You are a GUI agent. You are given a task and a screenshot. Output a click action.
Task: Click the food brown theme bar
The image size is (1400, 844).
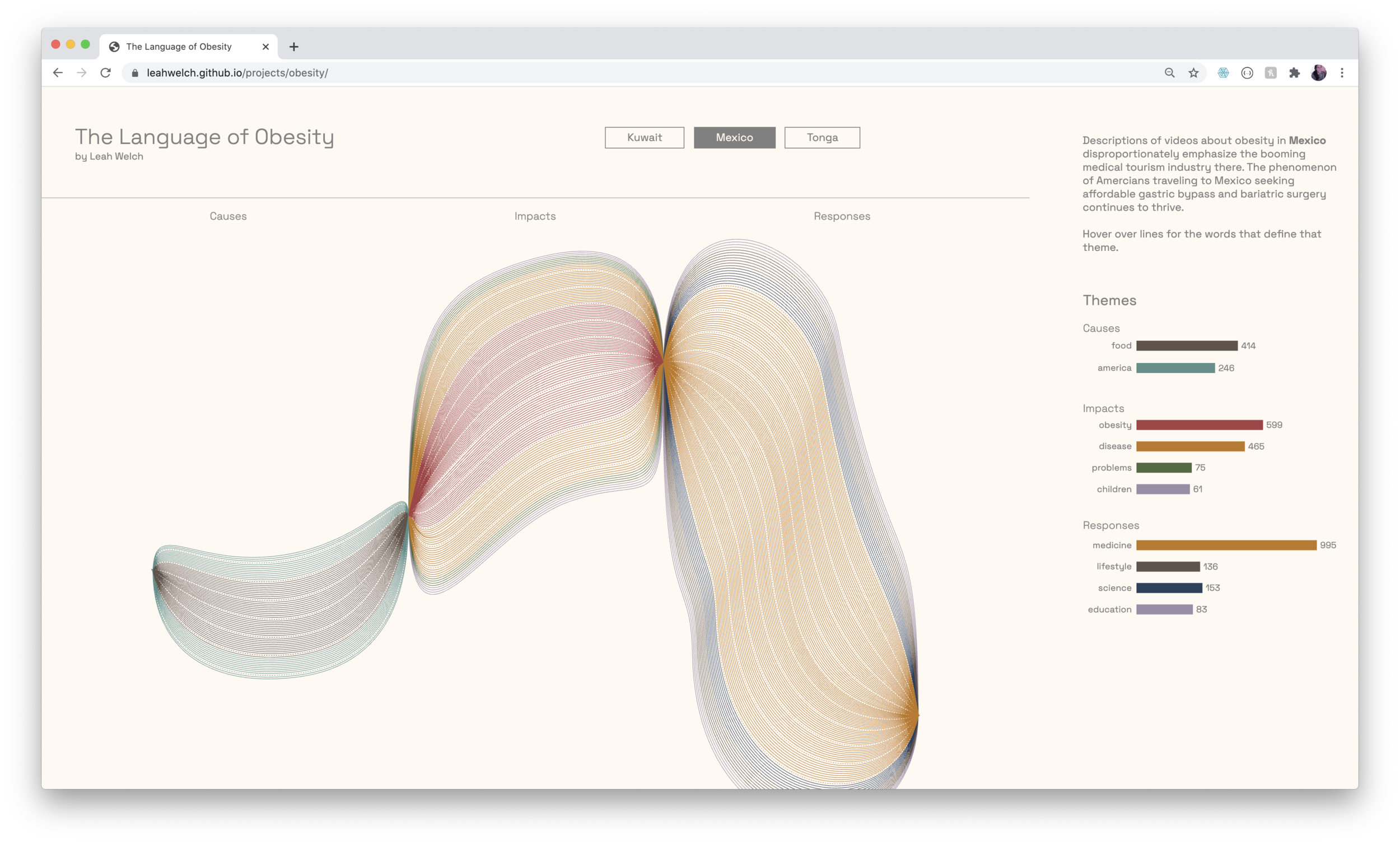tap(1187, 346)
